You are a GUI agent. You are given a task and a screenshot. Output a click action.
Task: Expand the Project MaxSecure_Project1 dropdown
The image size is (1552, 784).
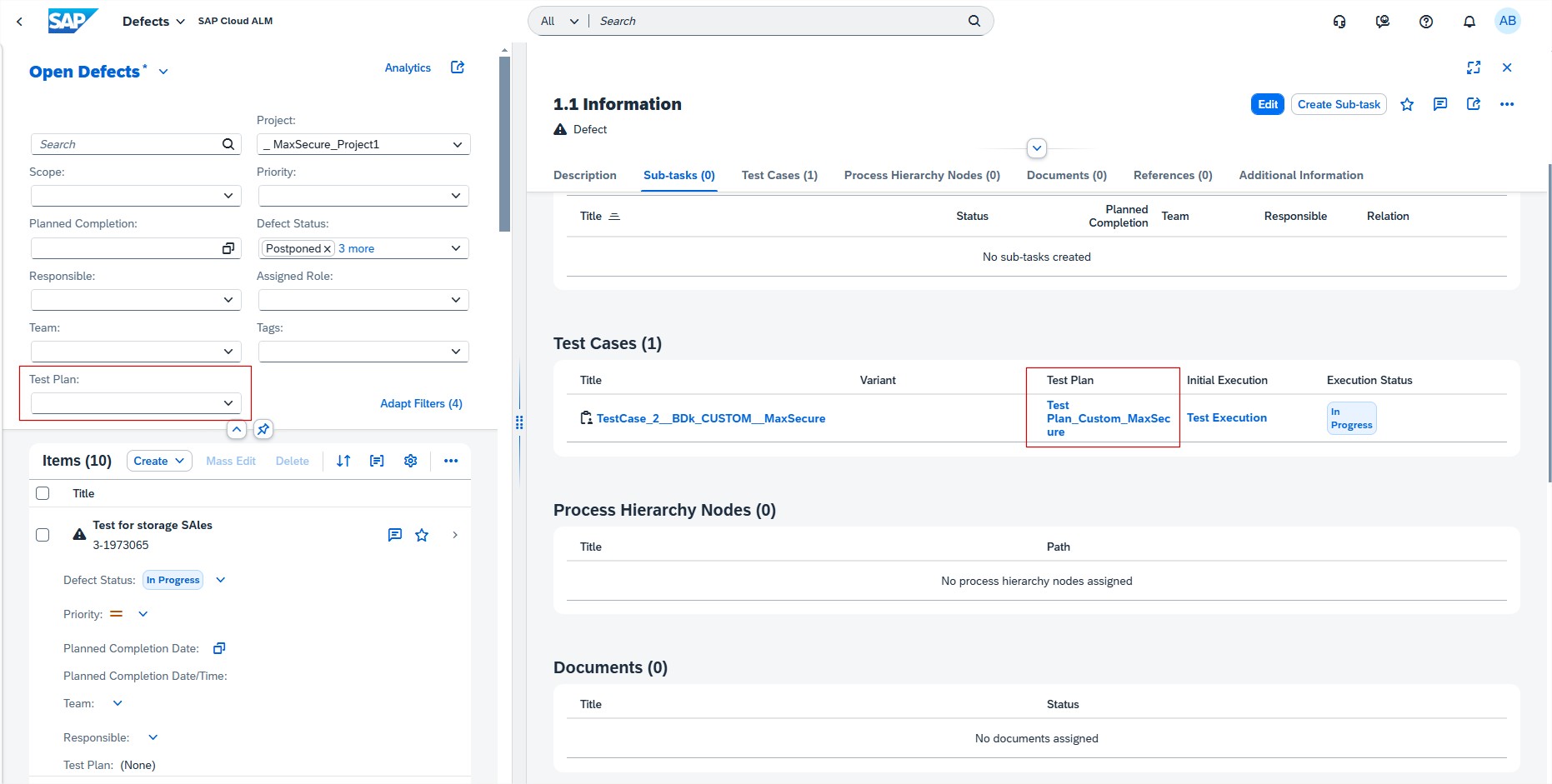pos(457,144)
